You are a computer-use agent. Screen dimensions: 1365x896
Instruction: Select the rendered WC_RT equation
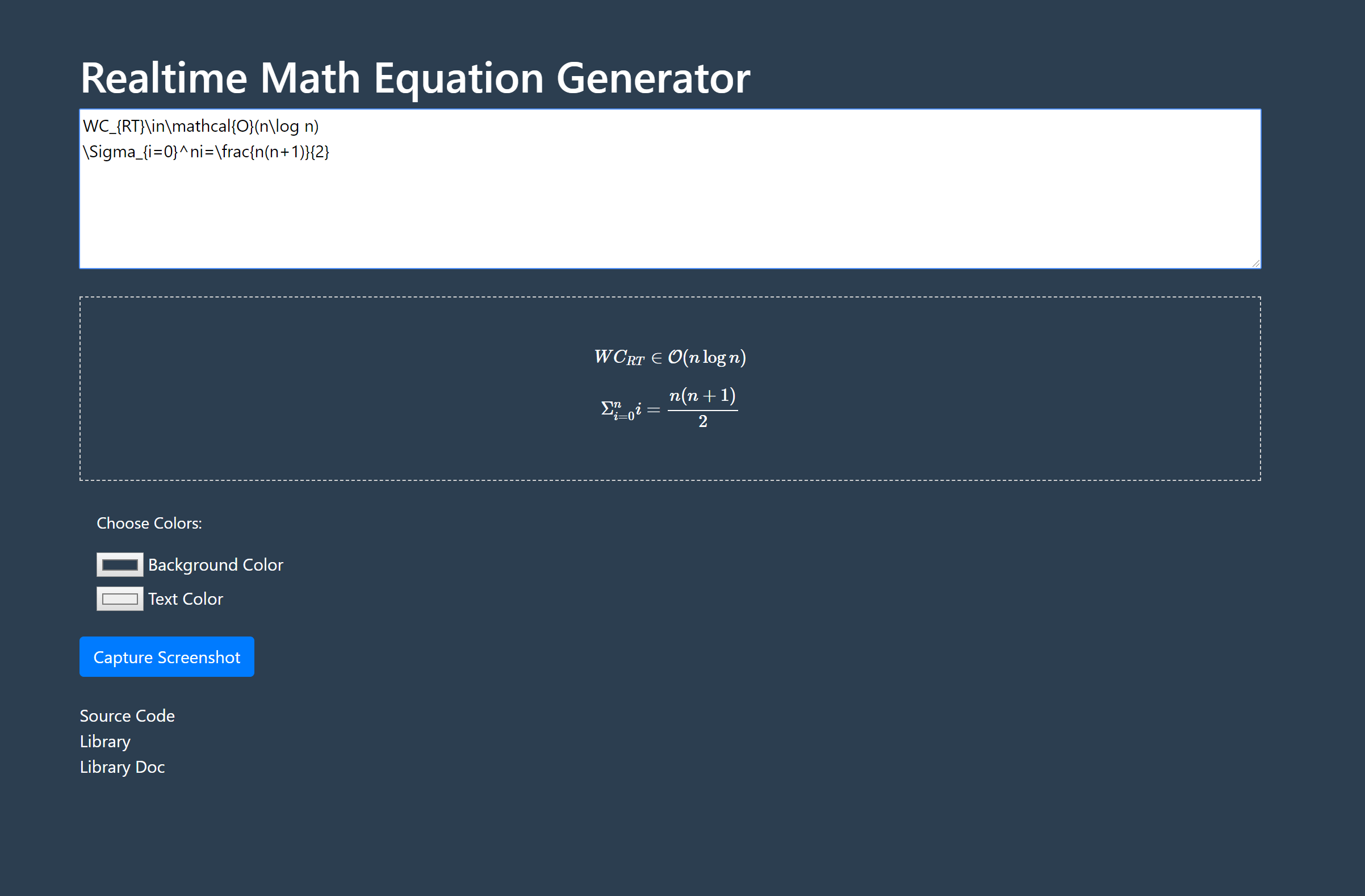[669, 356]
